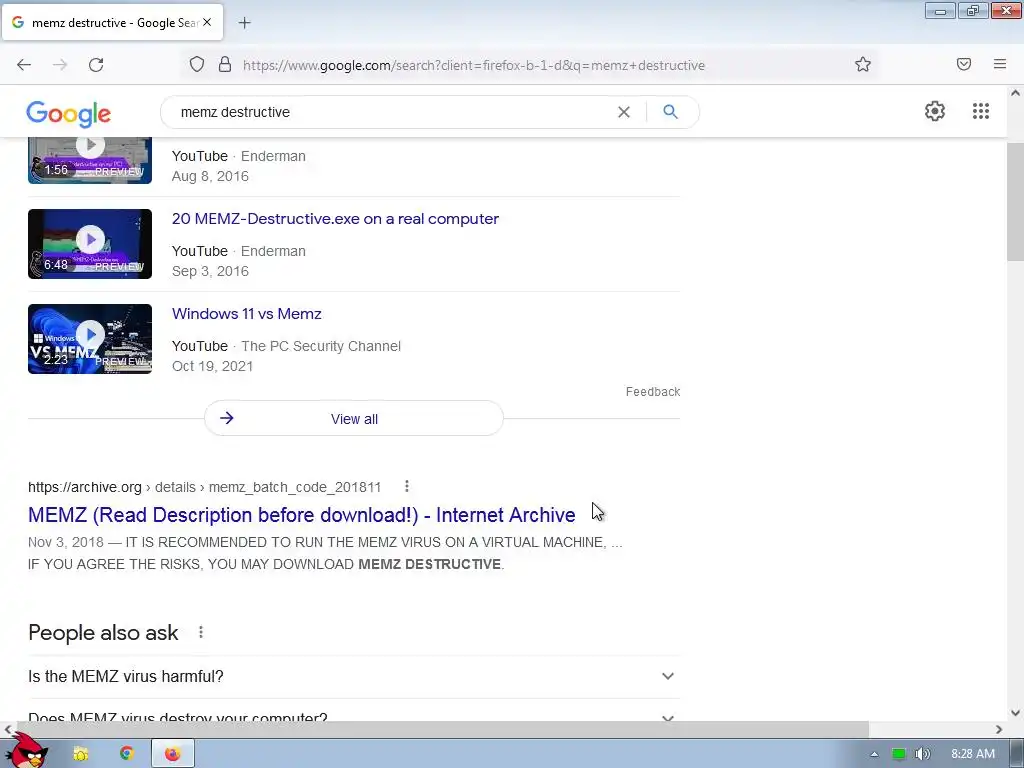Reload the current page
The height and width of the screenshot is (768, 1024).
tap(96, 65)
